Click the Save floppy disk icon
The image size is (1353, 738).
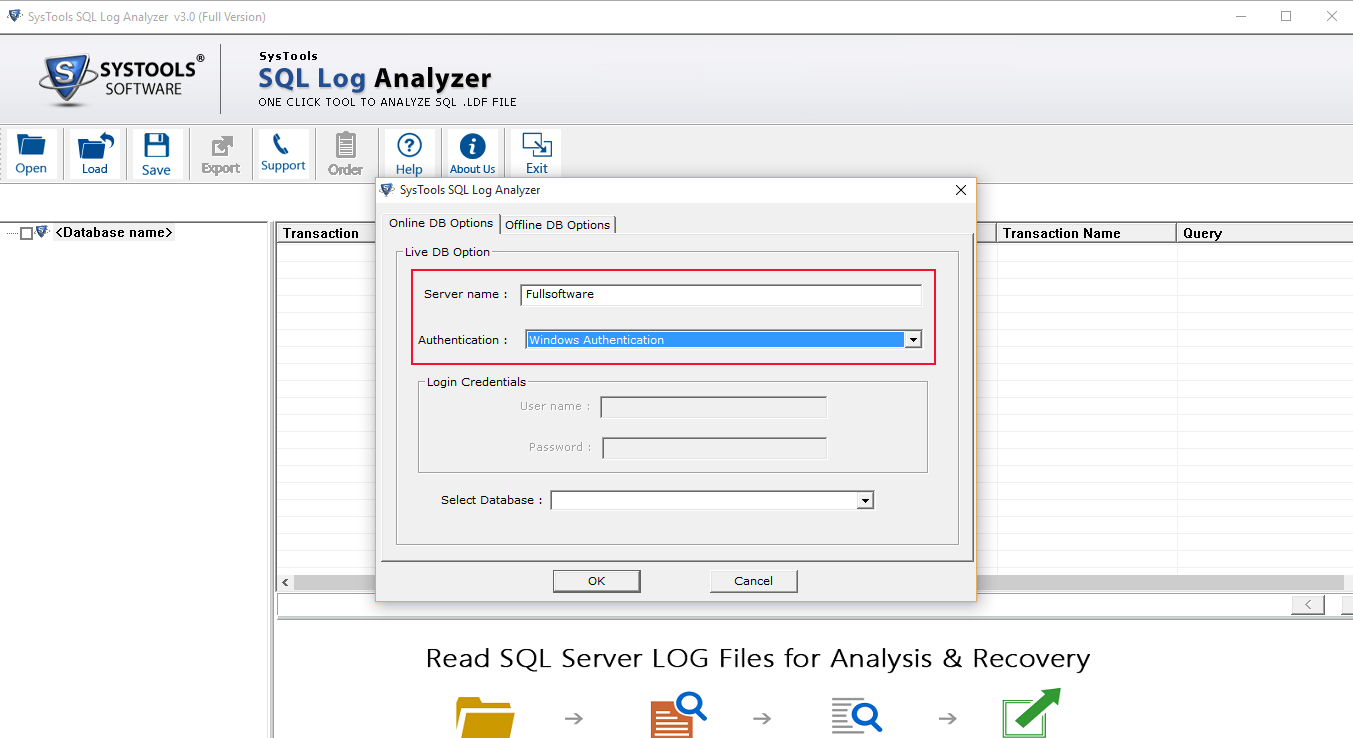(x=156, y=154)
